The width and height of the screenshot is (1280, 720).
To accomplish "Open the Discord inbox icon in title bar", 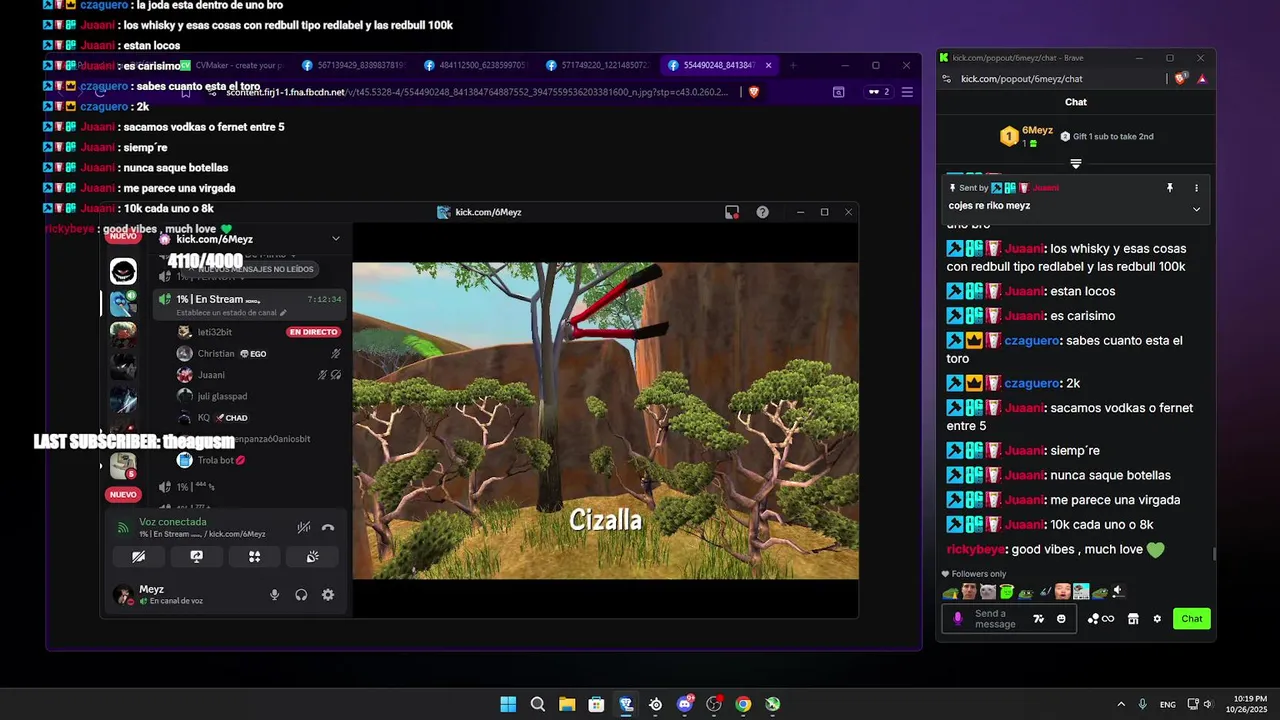I will 732,212.
